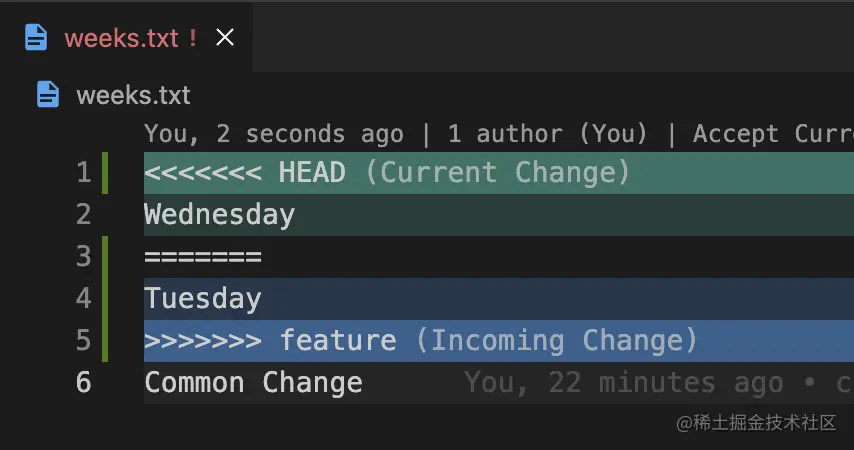This screenshot has height=450, width=854.
Task: Click line number 1 in the gutter
Action: [83, 173]
